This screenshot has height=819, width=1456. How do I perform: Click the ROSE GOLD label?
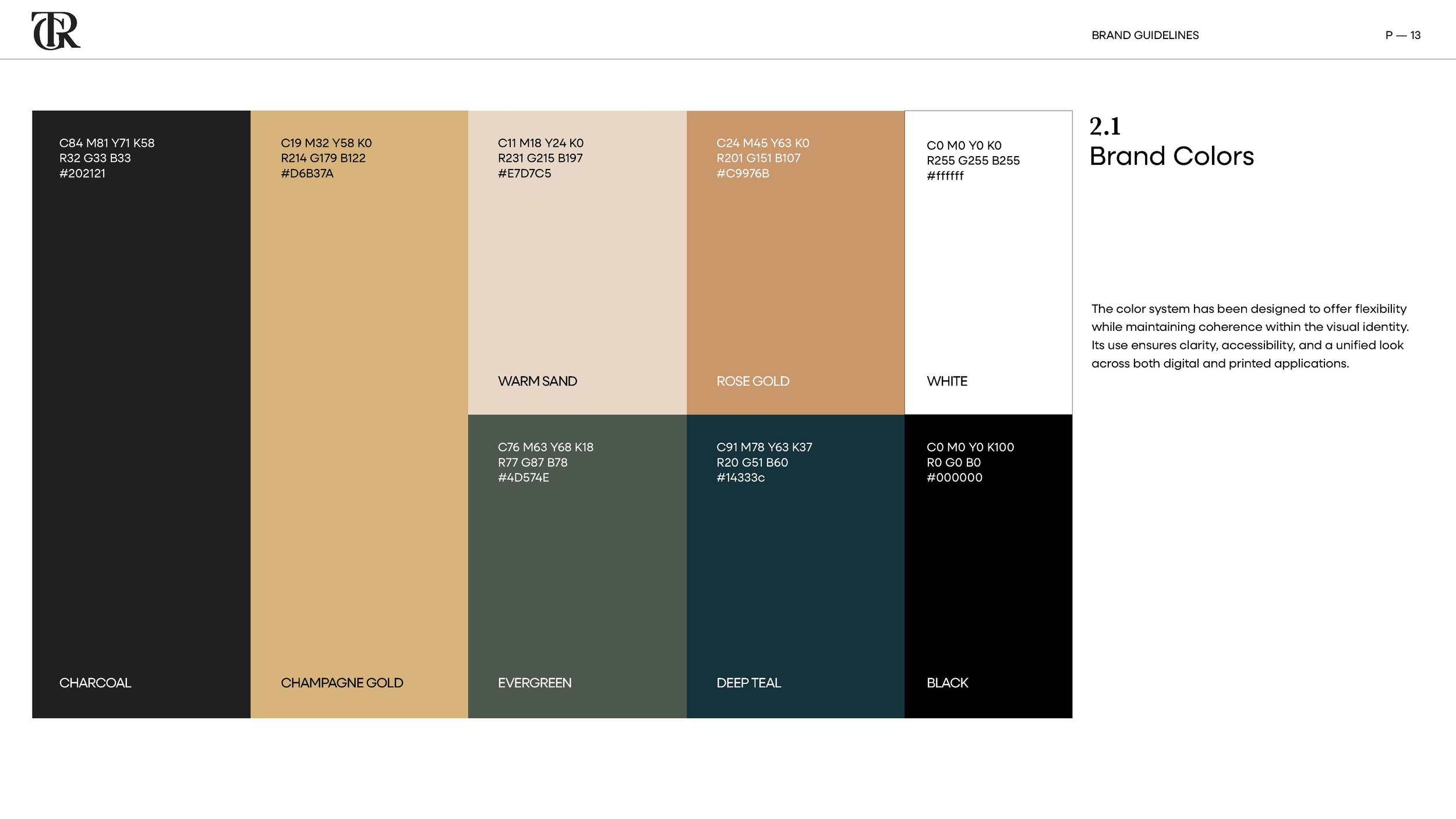[x=753, y=382]
